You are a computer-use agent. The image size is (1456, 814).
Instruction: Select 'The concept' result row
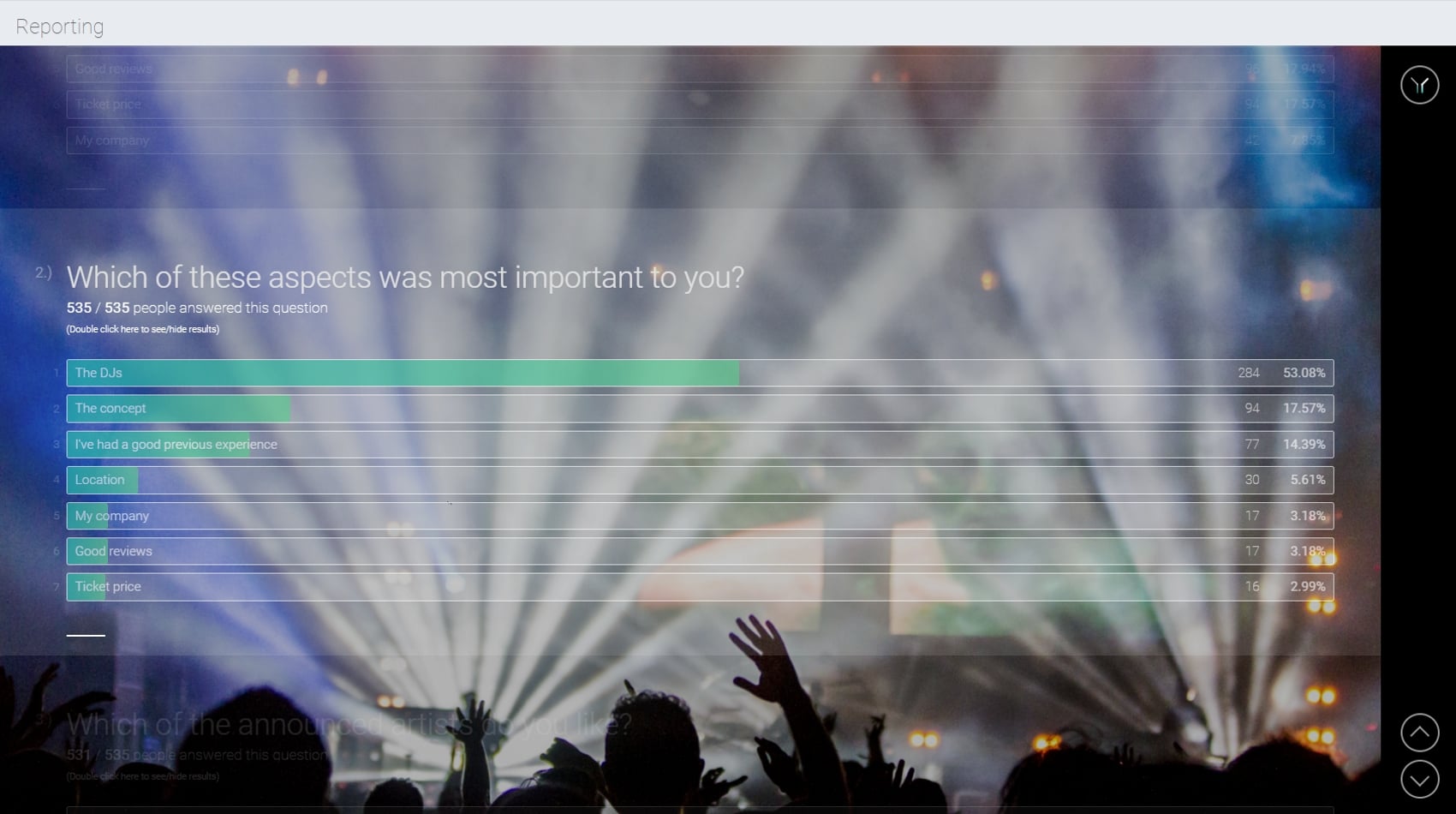point(700,409)
